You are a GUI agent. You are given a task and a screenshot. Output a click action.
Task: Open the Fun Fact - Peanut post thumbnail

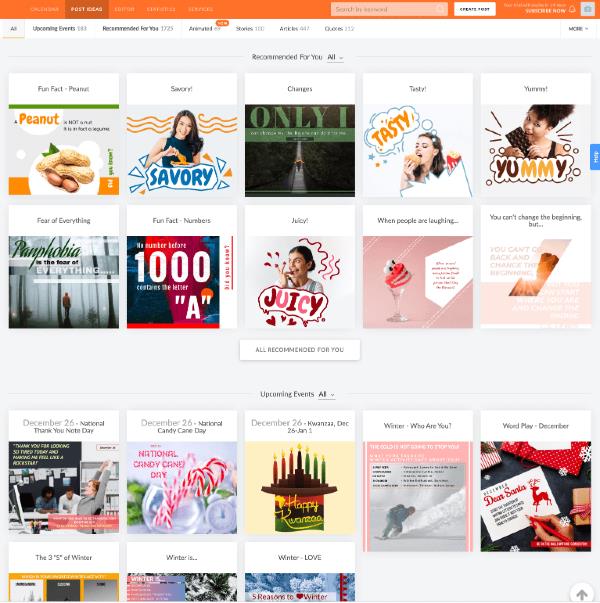(x=64, y=150)
